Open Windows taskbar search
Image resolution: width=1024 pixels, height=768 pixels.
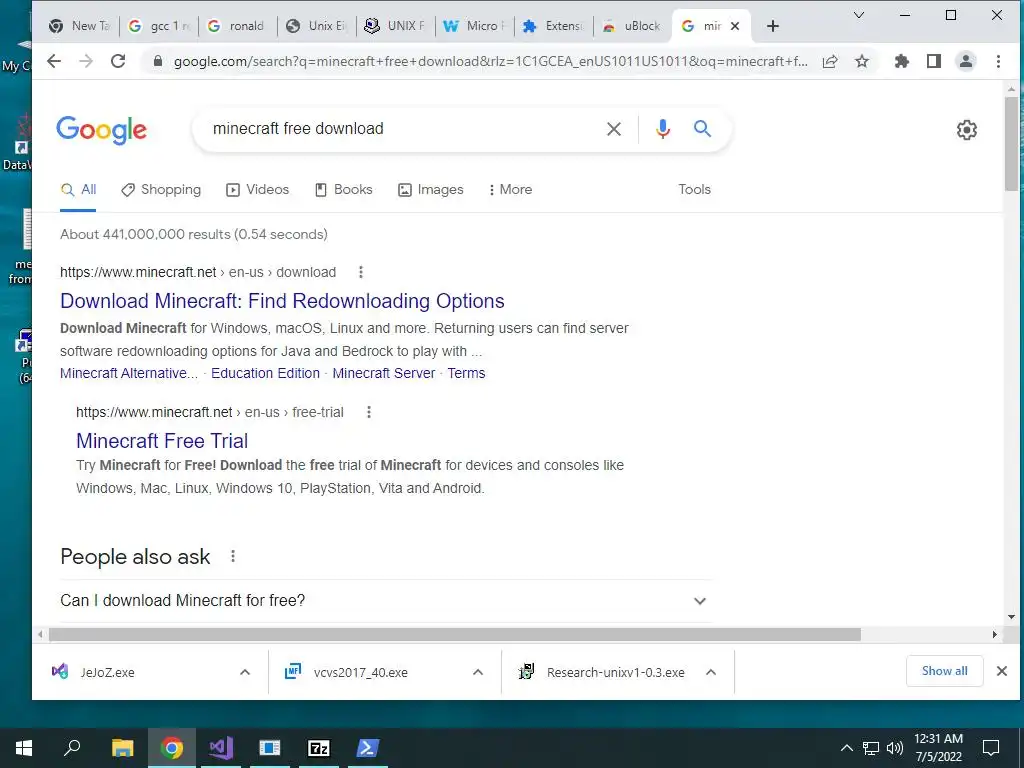pos(72,748)
